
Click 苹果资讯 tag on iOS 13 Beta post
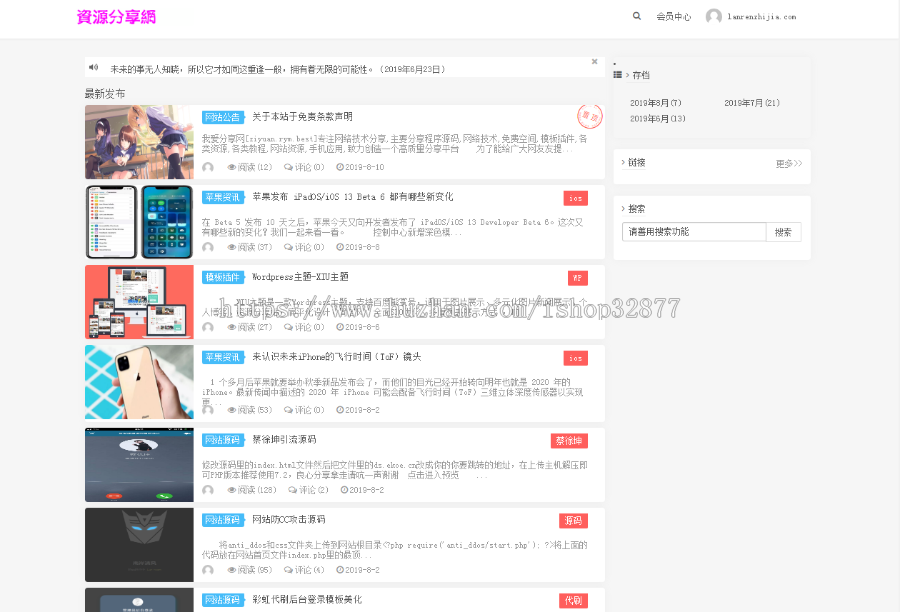[x=223, y=197]
